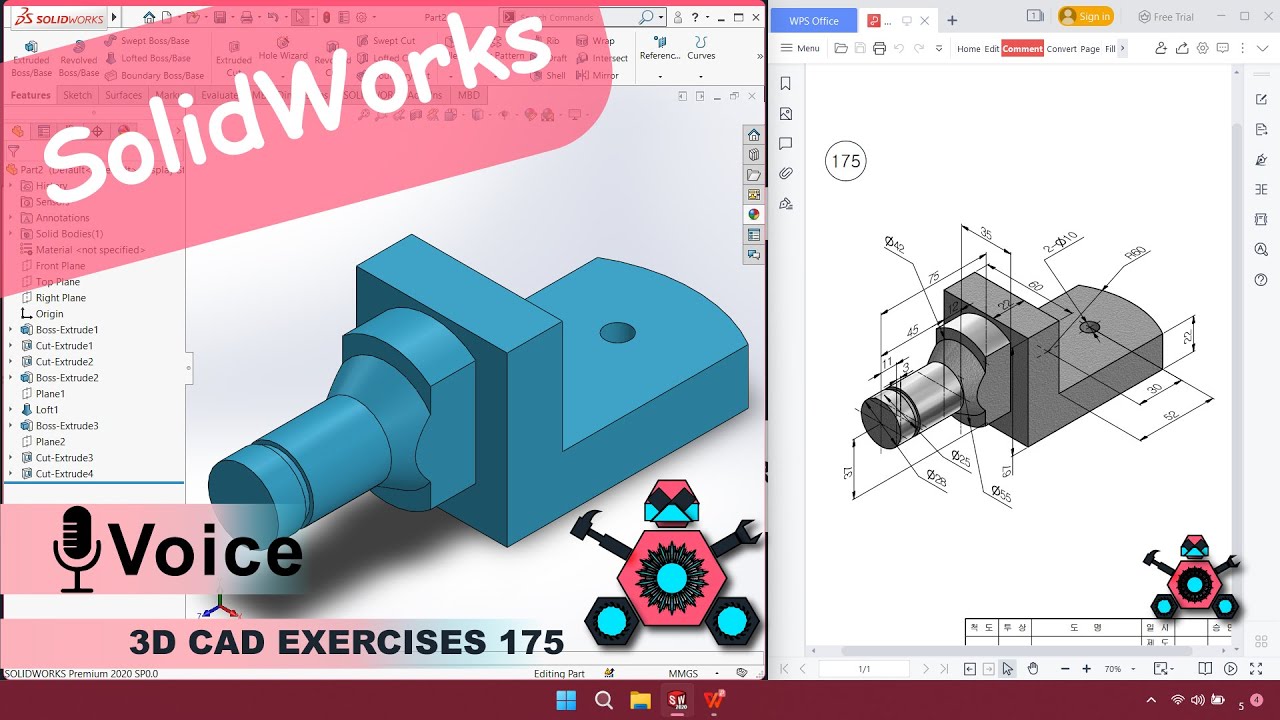Open WPS quick access toolbar dropdown
1280x720 pixels.
[x=939, y=48]
